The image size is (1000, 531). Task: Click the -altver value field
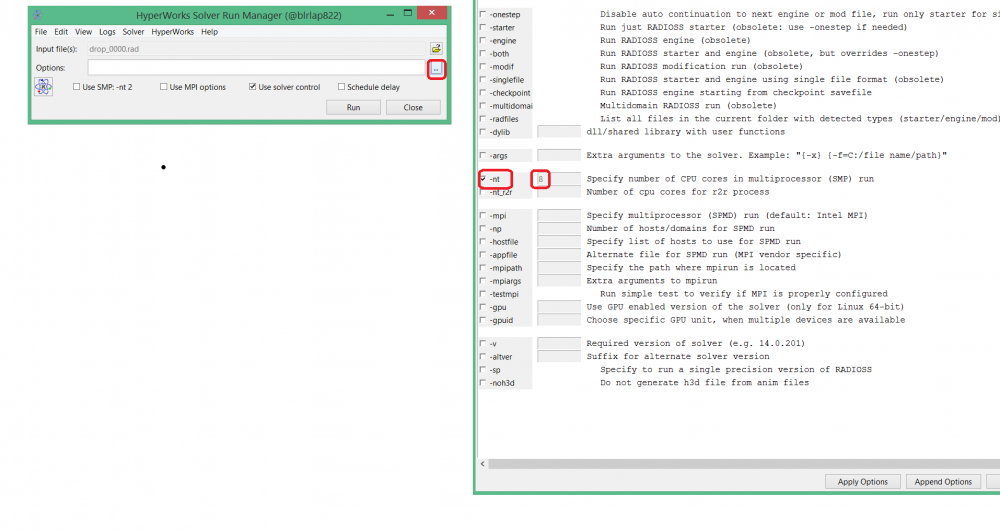pos(559,356)
